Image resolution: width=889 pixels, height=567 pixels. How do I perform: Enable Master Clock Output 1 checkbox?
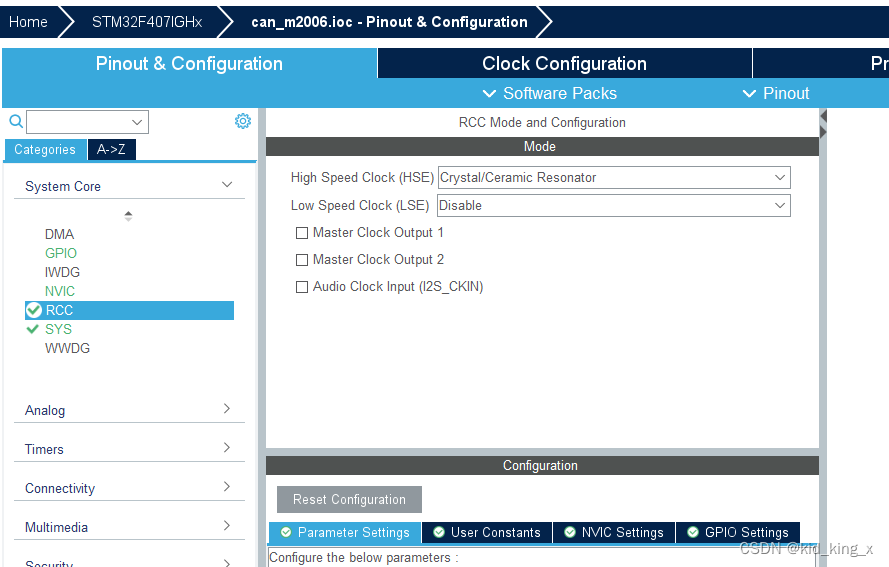coord(302,233)
